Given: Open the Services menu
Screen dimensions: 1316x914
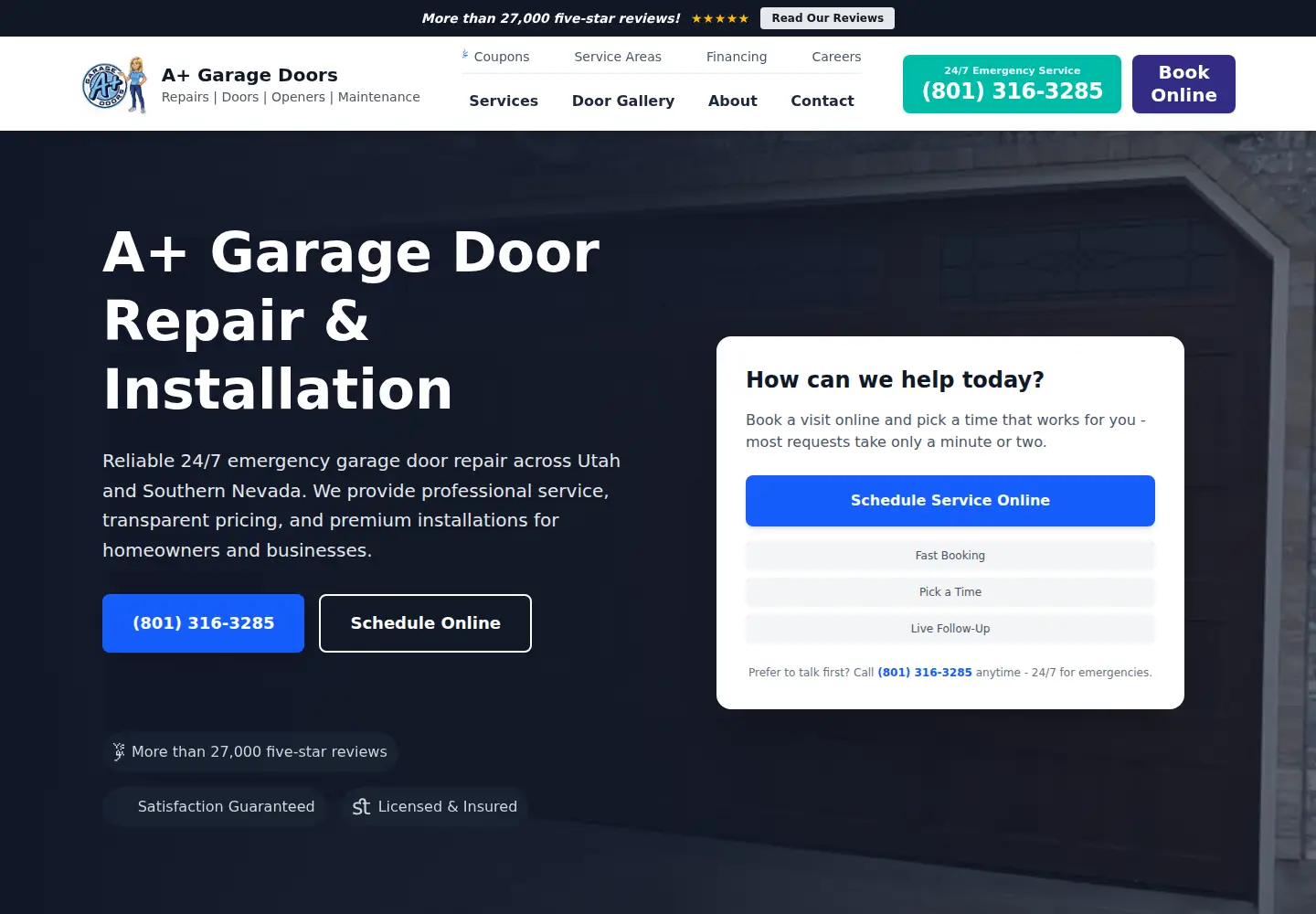Looking at the screenshot, I should 504,101.
